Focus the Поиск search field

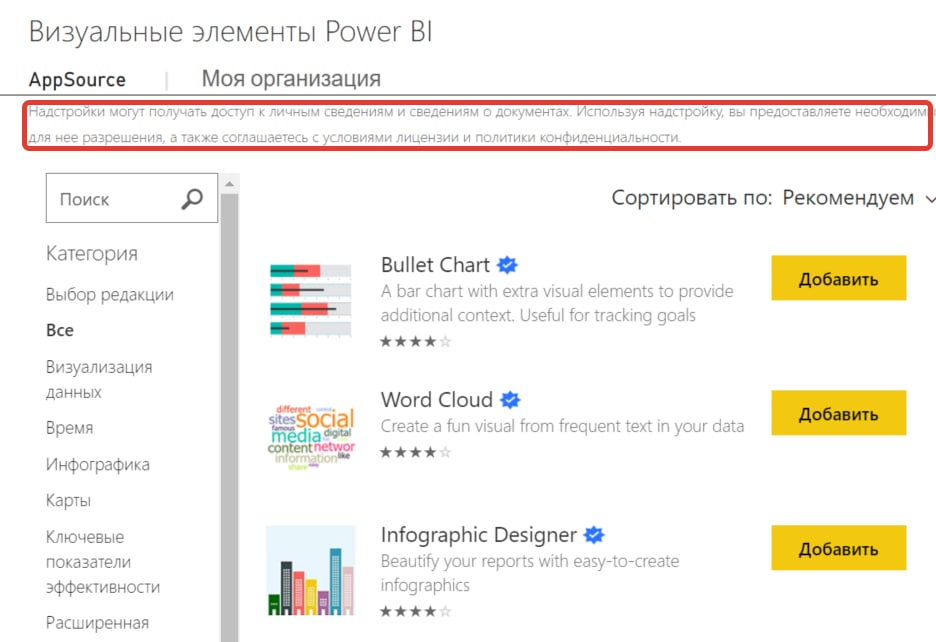click(x=132, y=198)
